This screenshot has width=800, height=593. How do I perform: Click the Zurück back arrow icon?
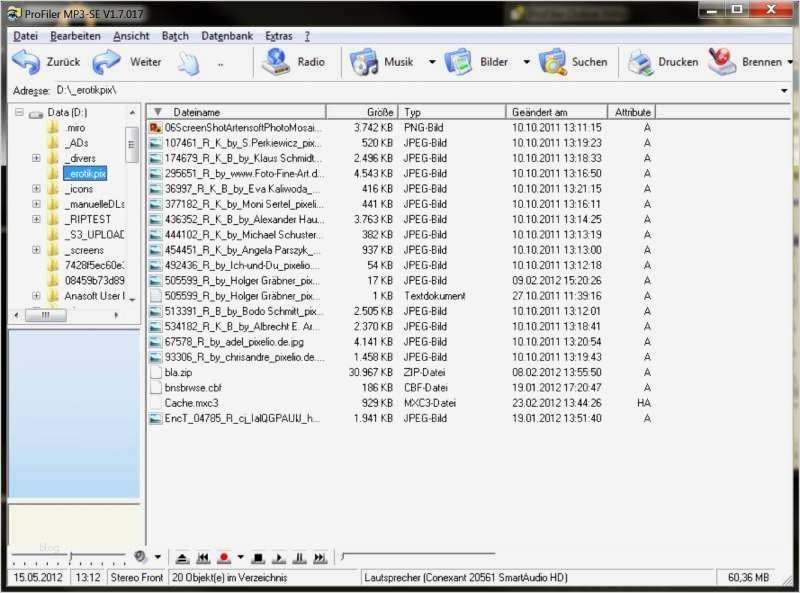[x=26, y=62]
